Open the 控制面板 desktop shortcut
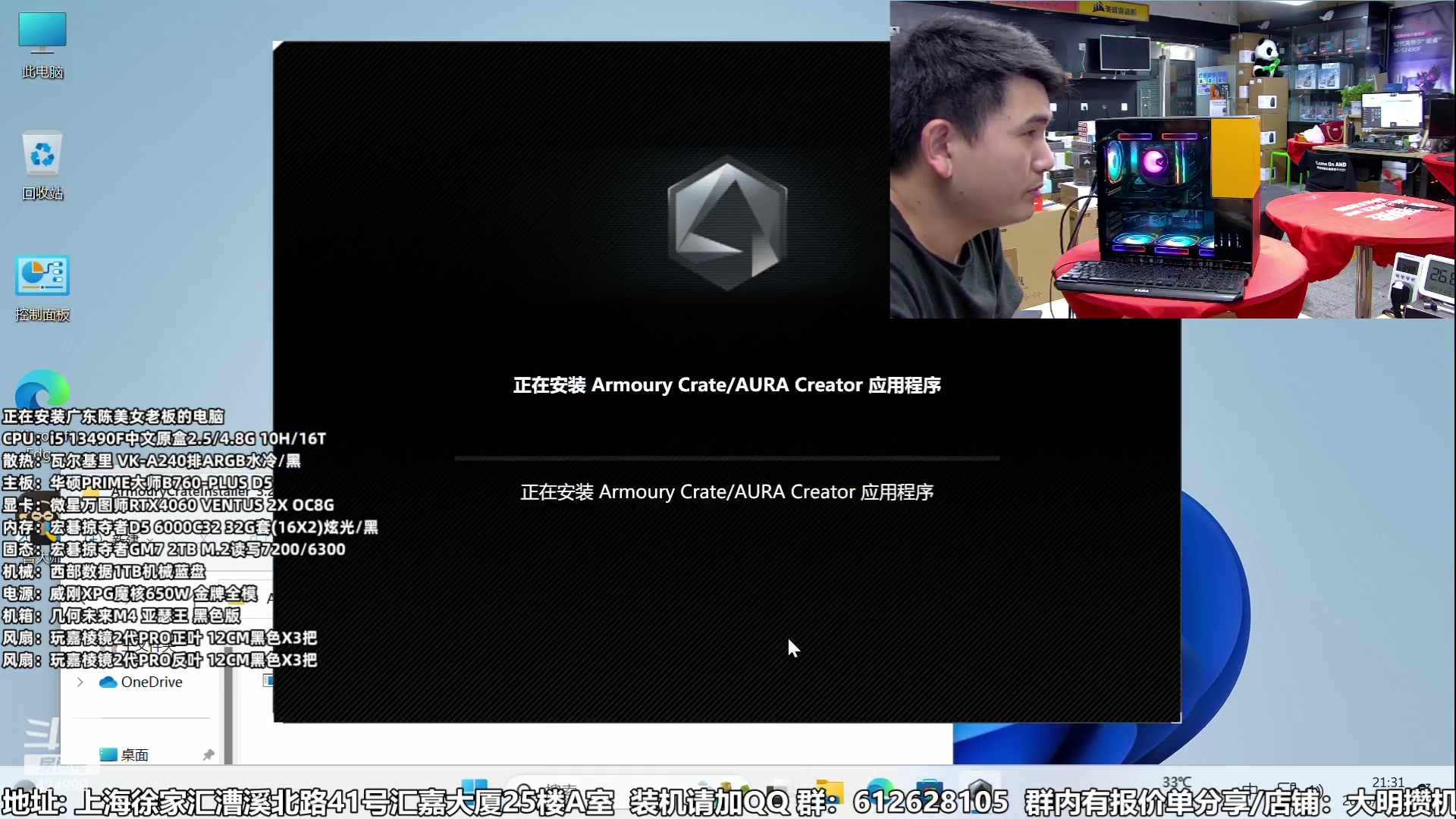Viewport: 1456px width, 819px height. (42, 277)
